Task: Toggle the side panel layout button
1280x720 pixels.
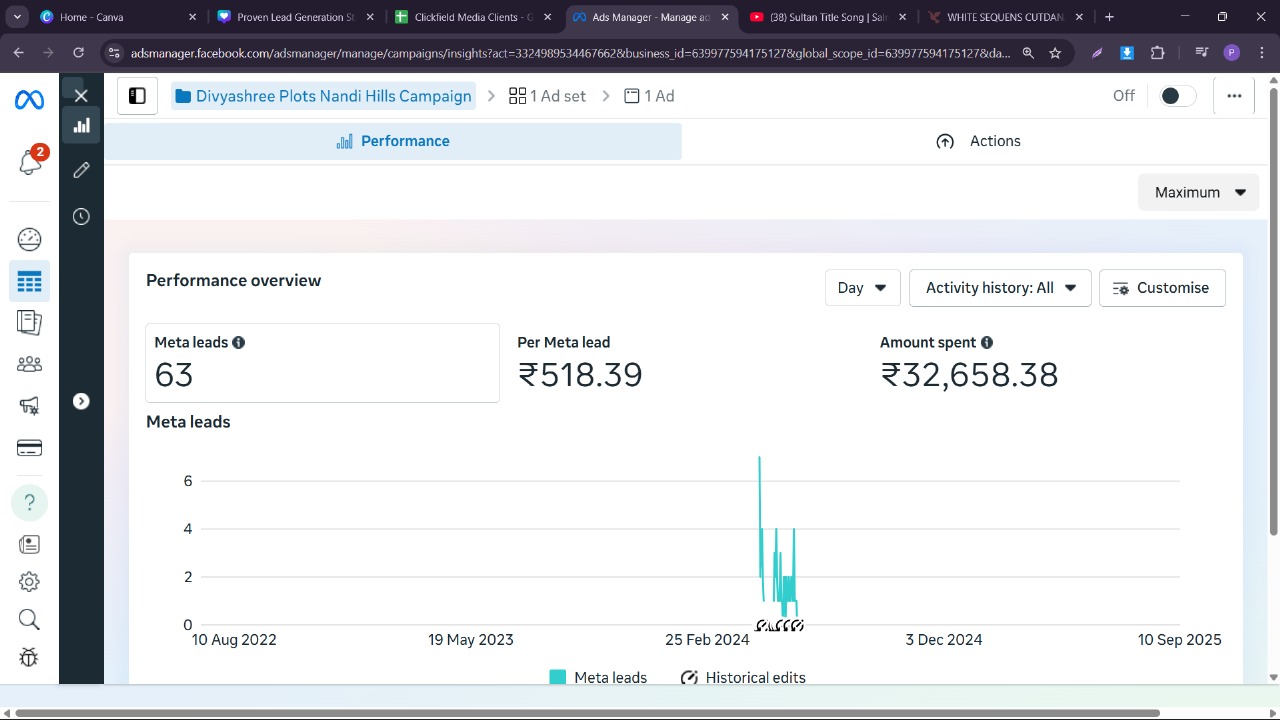Action: click(x=137, y=96)
